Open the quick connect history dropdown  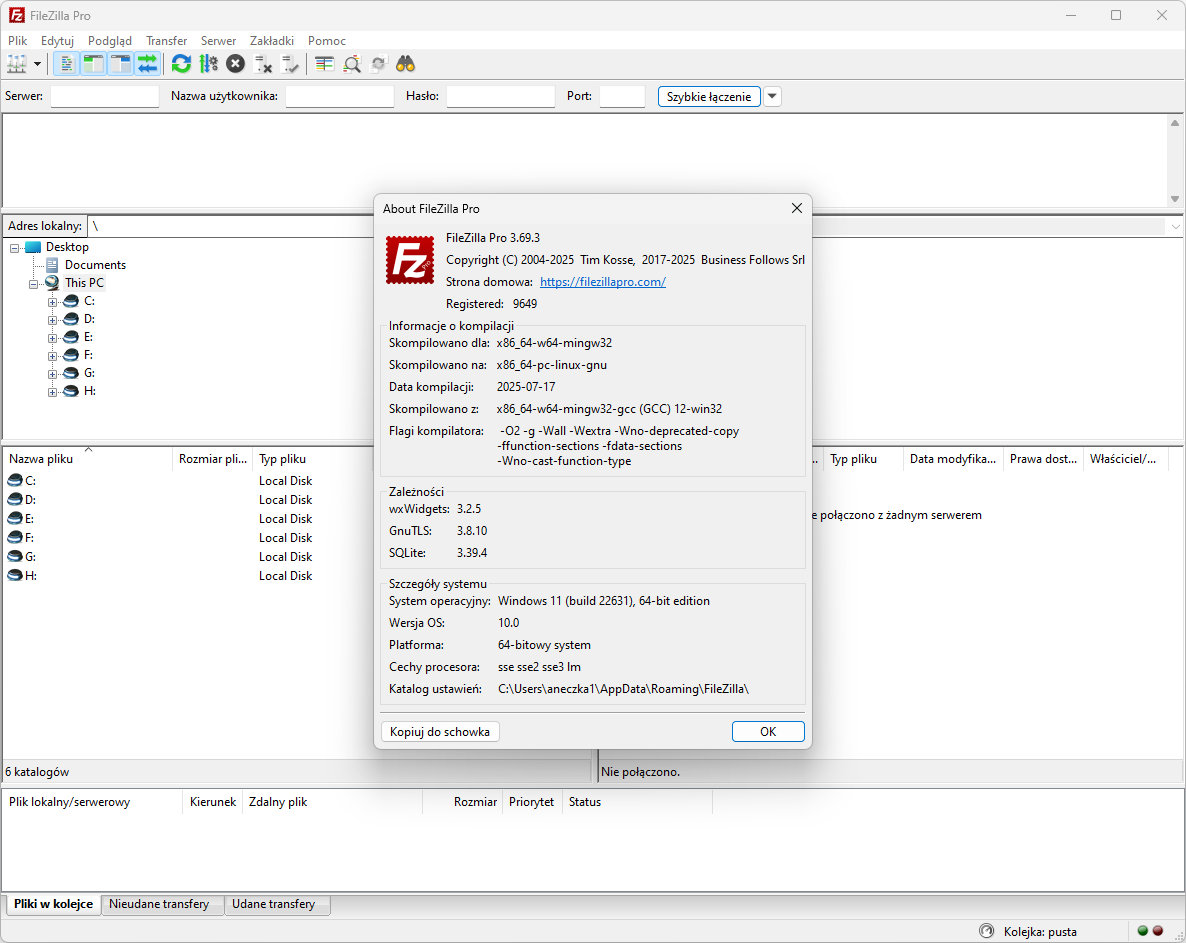pyautogui.click(x=772, y=97)
